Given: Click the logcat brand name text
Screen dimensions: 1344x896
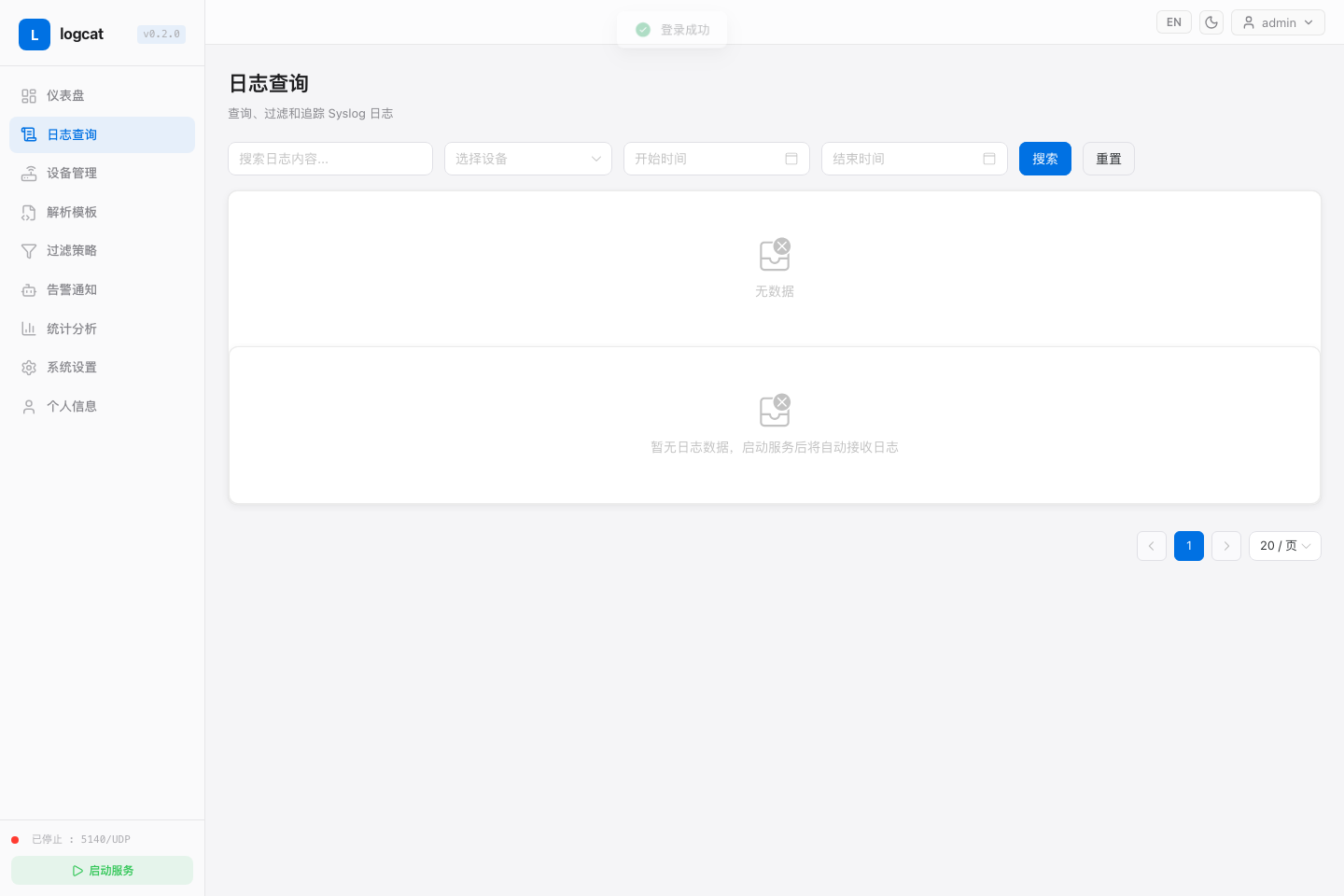Looking at the screenshot, I should 82,35.
